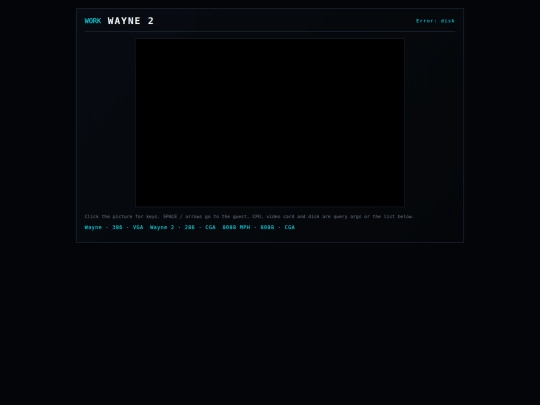Click the WAYNE 2 page title
Image resolution: width=540 pixels, height=405 pixels.
tap(131, 21)
